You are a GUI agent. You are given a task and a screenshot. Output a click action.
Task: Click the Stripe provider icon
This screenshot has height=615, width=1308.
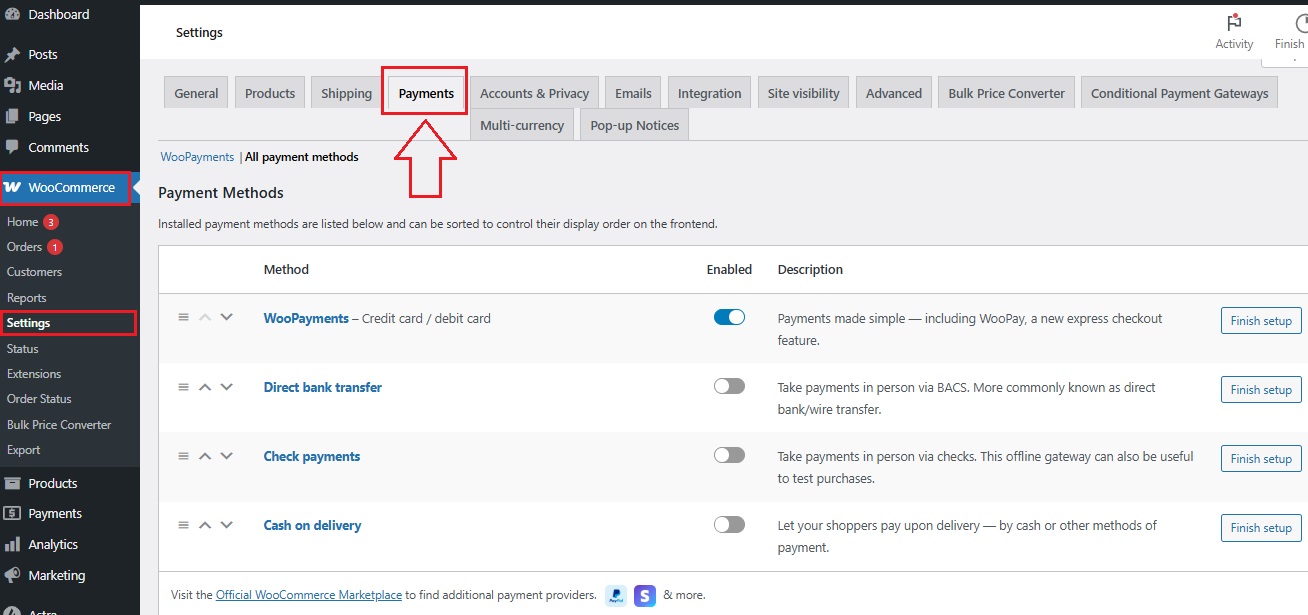click(x=645, y=596)
